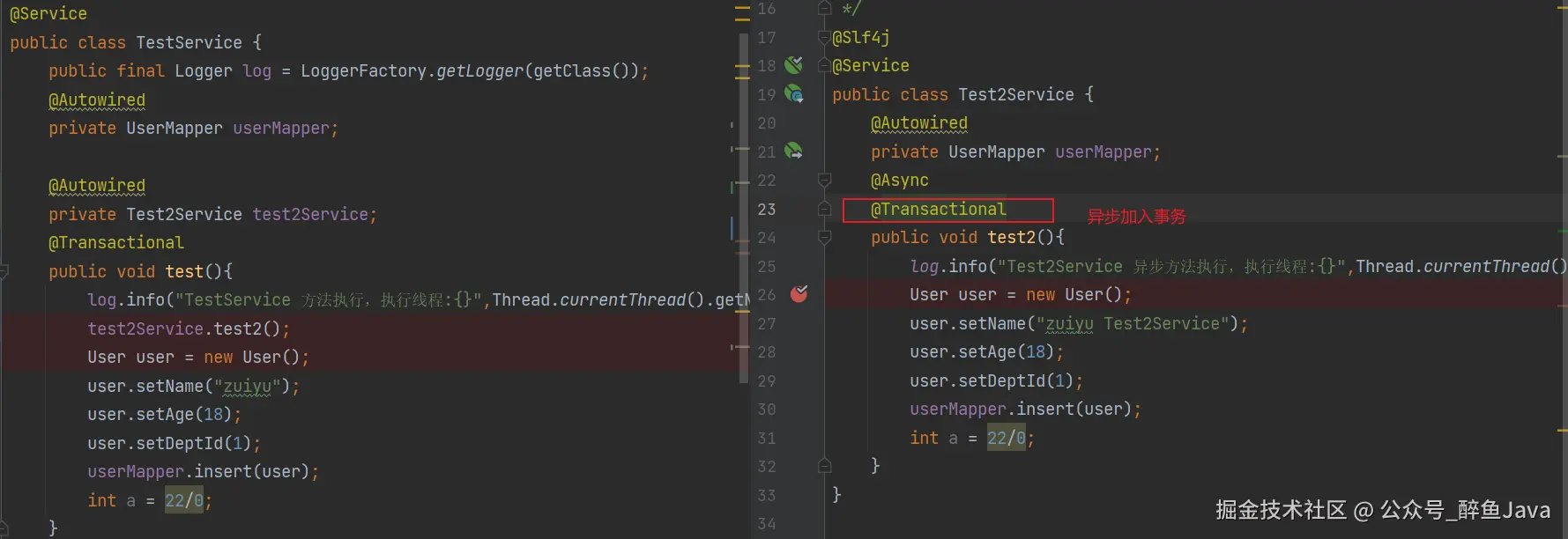Click the highlighted 22/0 in the left pane
The width and height of the screenshot is (1568, 539).
(184, 500)
